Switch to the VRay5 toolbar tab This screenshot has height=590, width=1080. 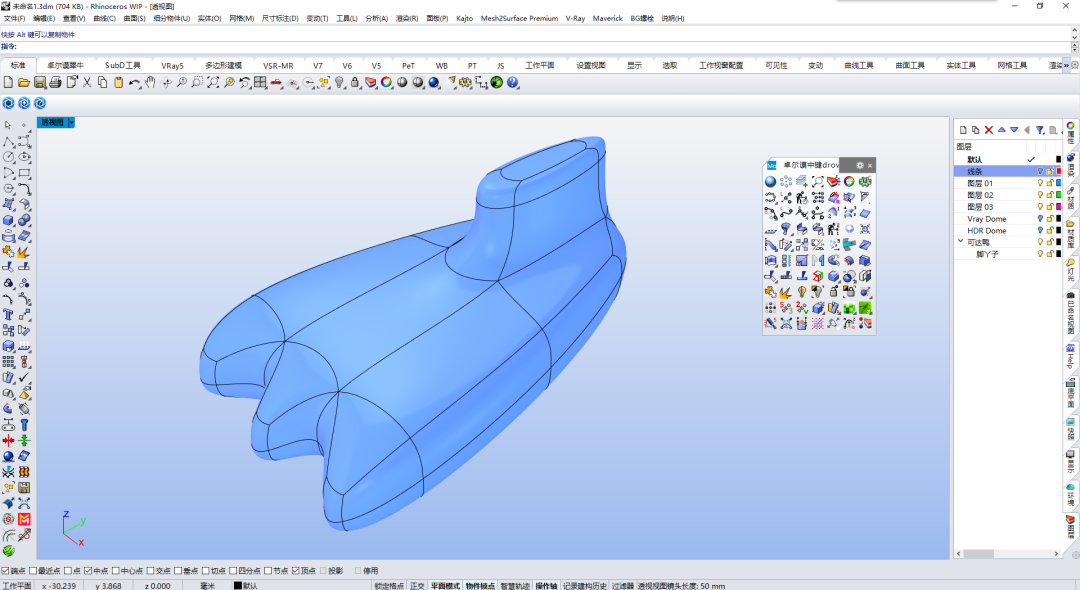pyautogui.click(x=172, y=65)
